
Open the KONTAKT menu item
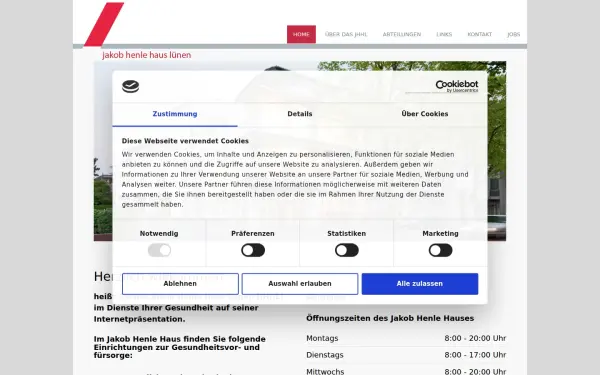pos(479,34)
